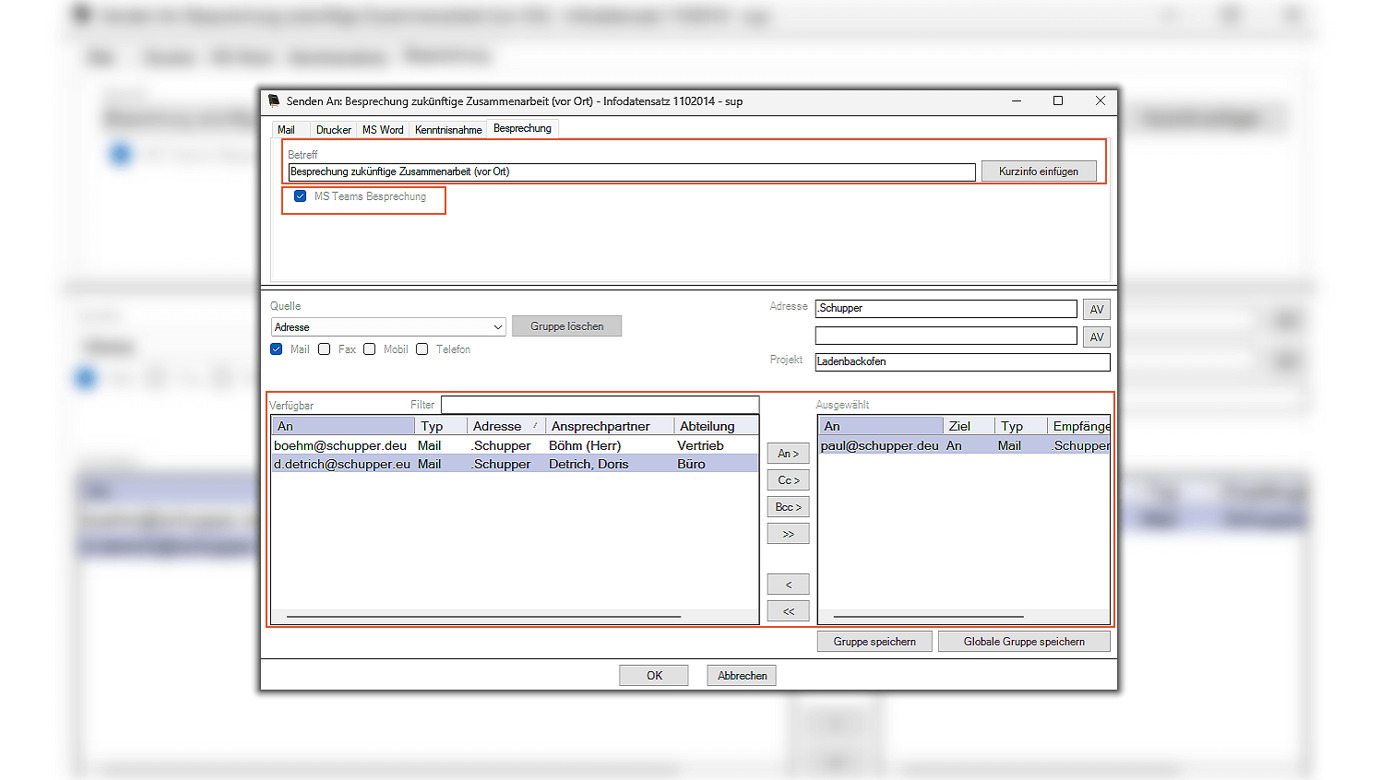This screenshot has height=780, width=1380.
Task: Toggle the MS Teams Besprechung checkbox
Action: (x=300, y=197)
